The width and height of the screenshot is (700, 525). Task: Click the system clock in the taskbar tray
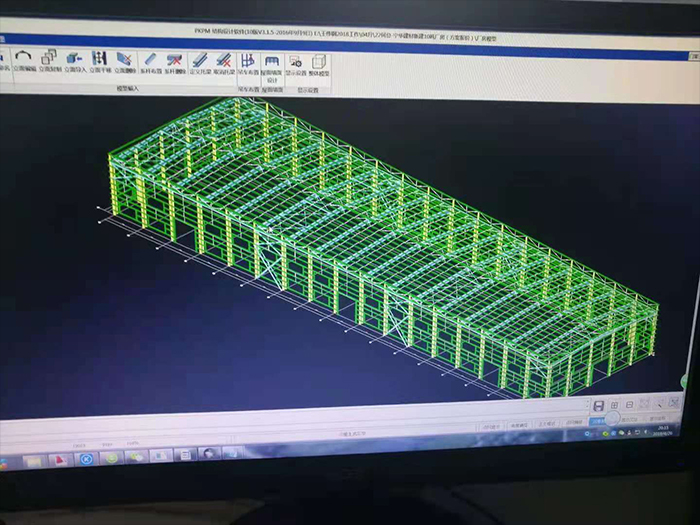(663, 429)
